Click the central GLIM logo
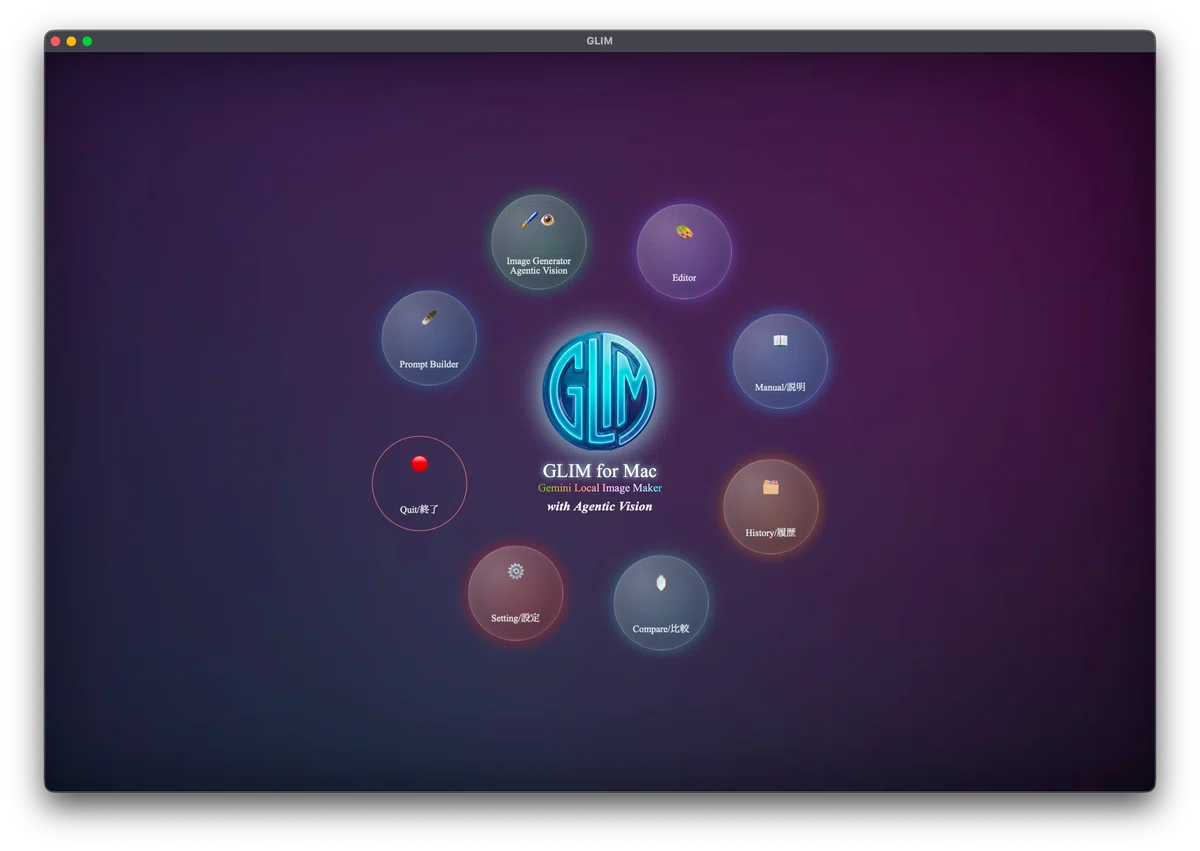The width and height of the screenshot is (1200, 851). (599, 391)
